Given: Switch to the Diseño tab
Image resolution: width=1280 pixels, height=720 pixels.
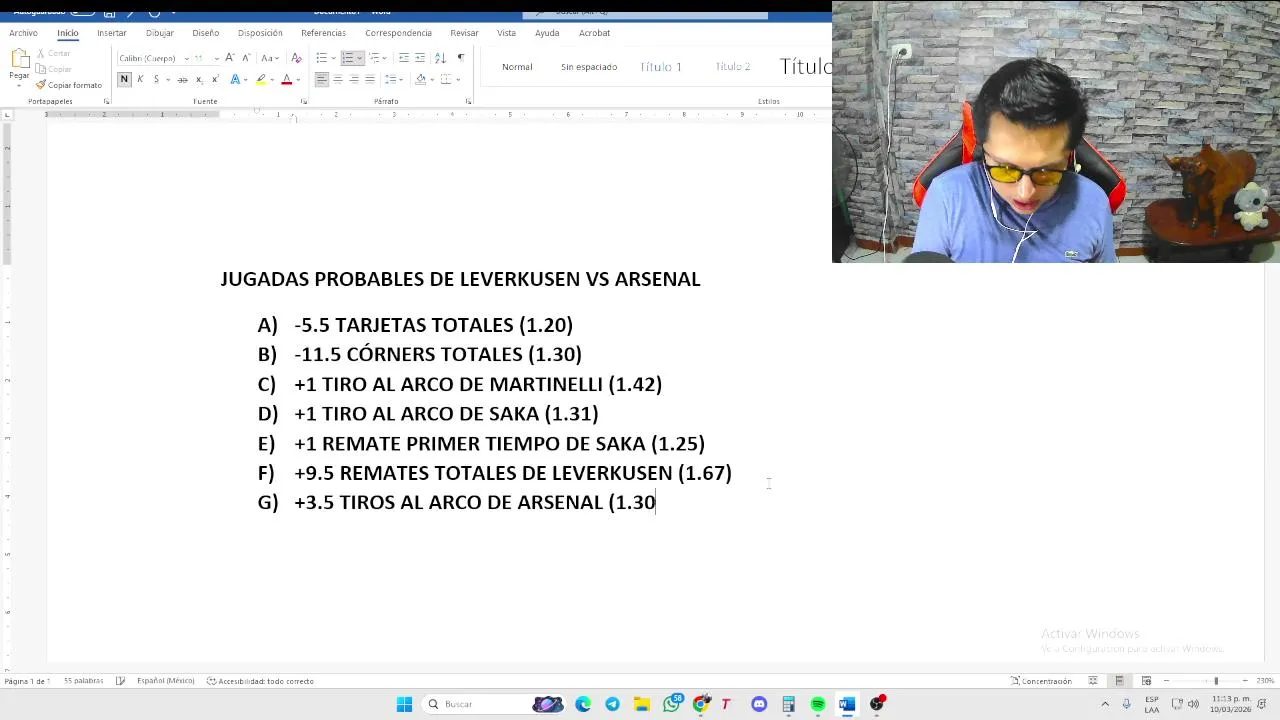Looking at the screenshot, I should click(x=205, y=33).
